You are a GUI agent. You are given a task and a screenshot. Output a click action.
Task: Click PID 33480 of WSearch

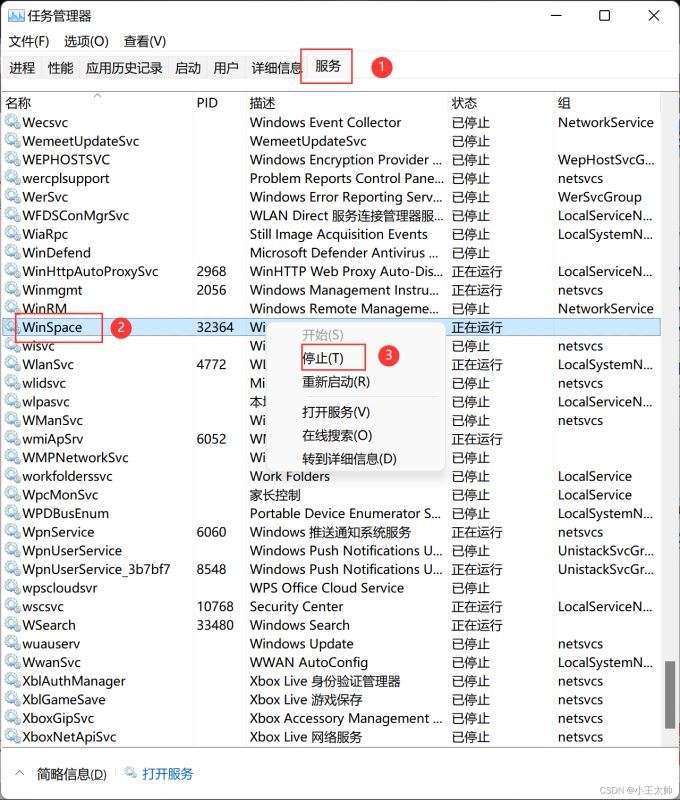215,625
